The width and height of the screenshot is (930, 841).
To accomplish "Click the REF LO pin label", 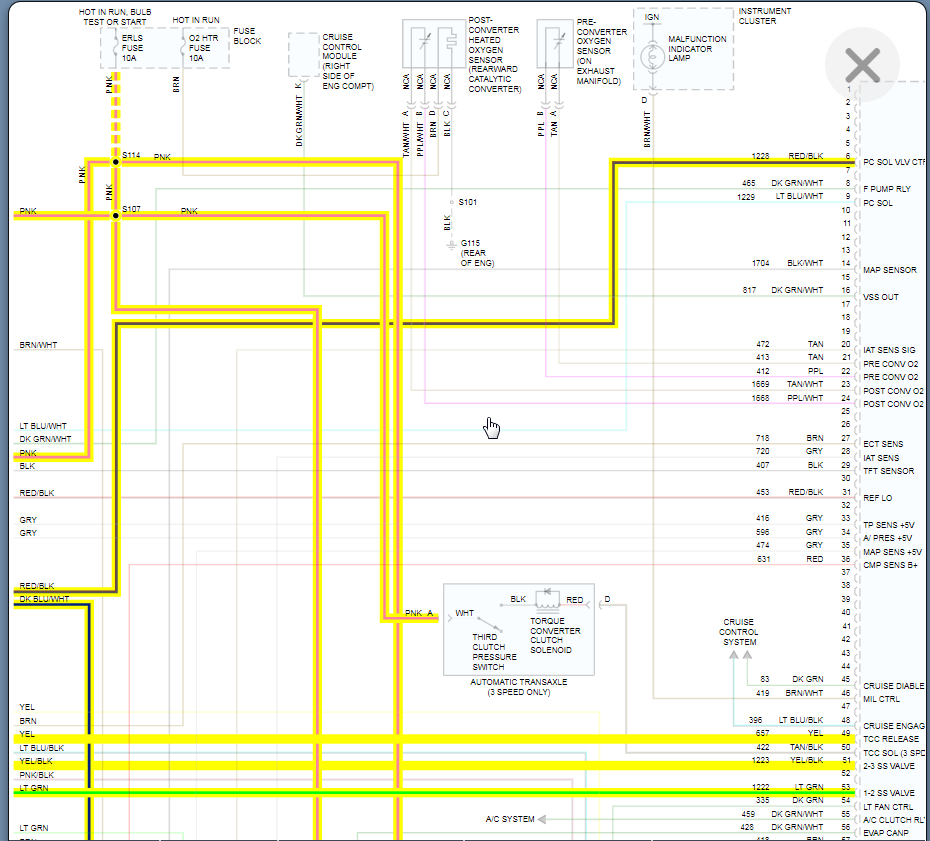I will point(877,498).
